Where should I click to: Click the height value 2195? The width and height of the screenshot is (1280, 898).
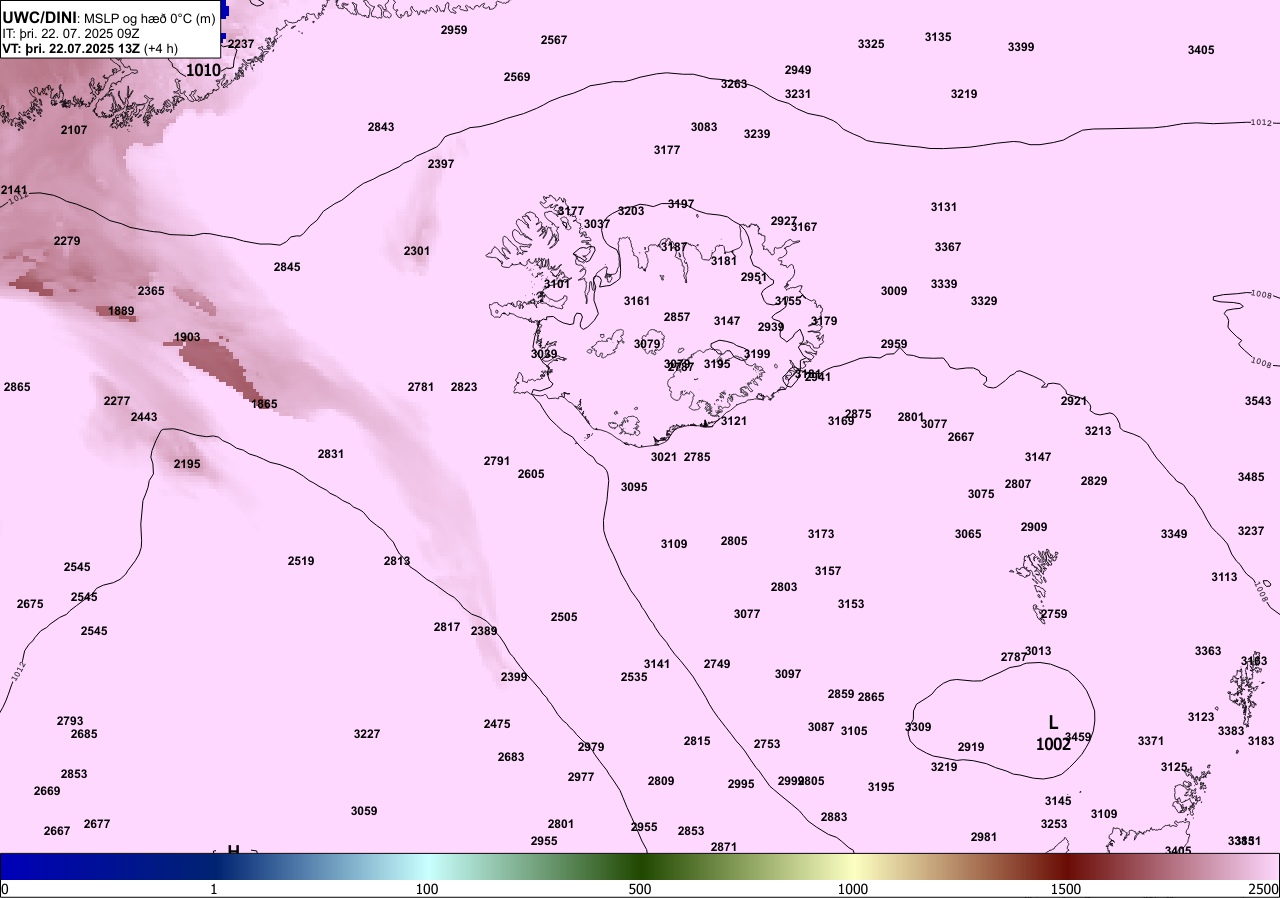click(187, 464)
